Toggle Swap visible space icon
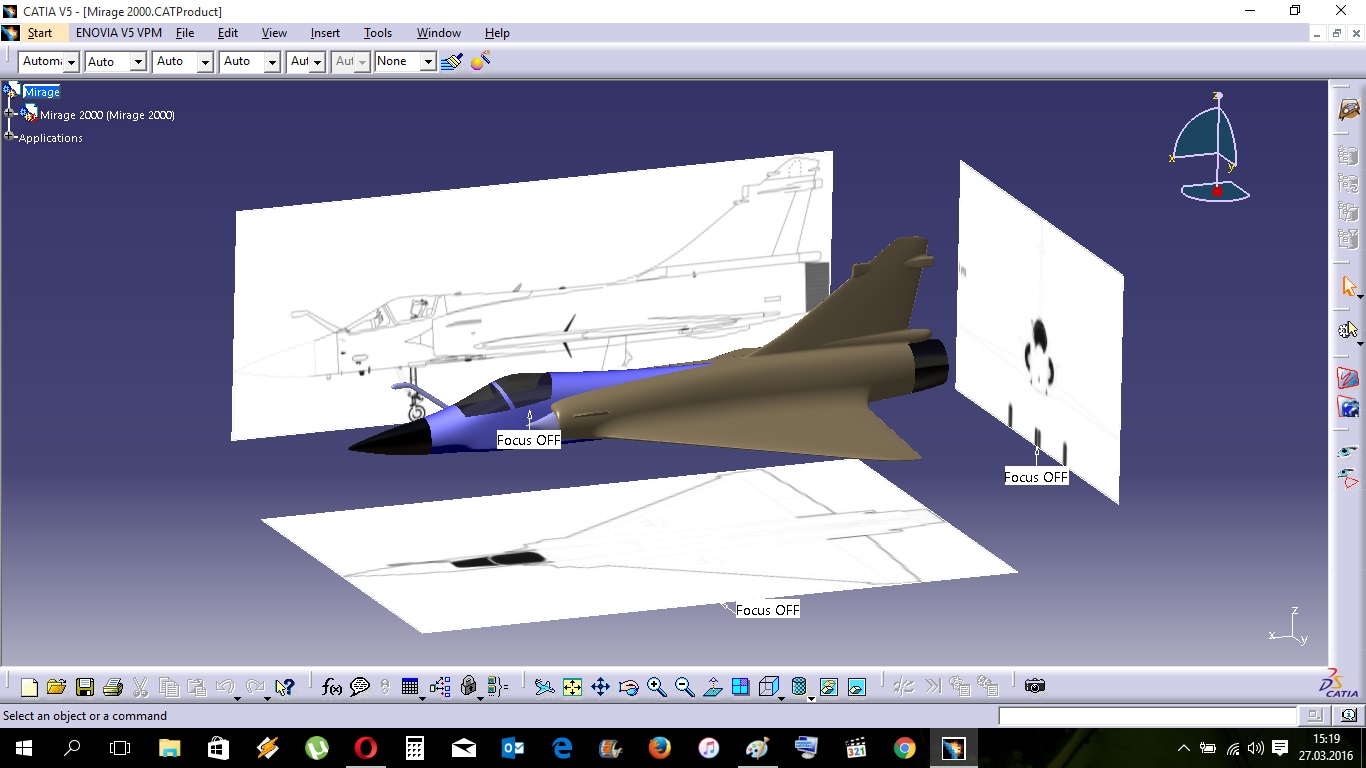The width and height of the screenshot is (1366, 768). (x=857, y=687)
